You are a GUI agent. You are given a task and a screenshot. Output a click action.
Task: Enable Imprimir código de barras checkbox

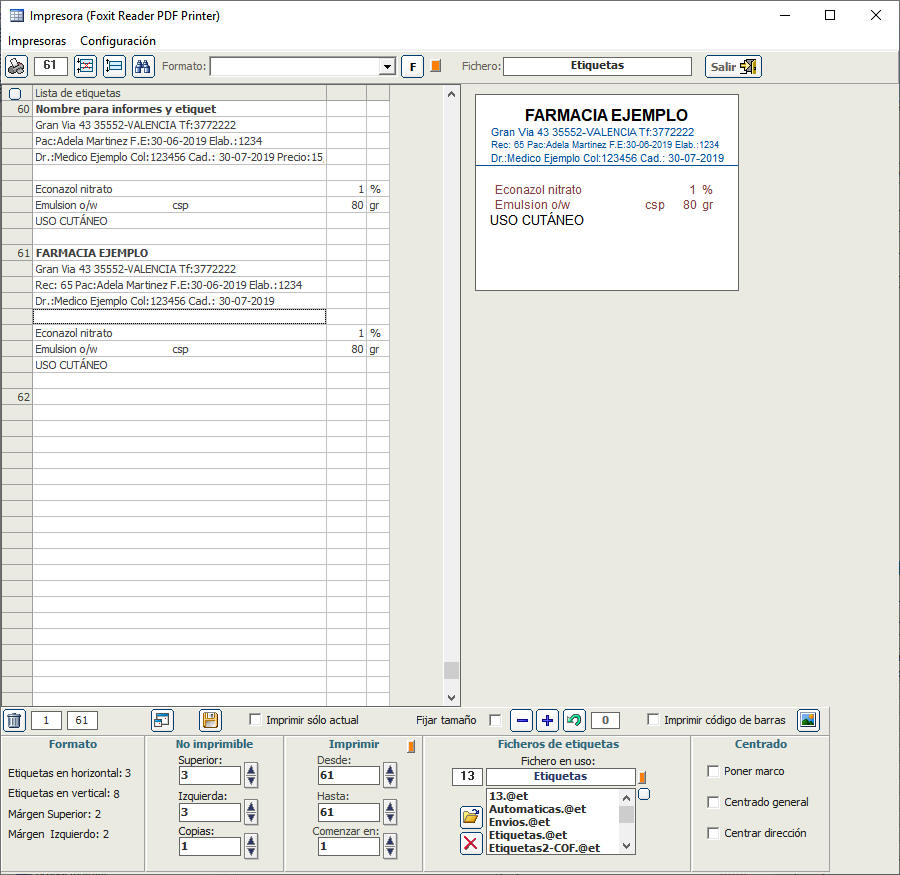coord(653,719)
